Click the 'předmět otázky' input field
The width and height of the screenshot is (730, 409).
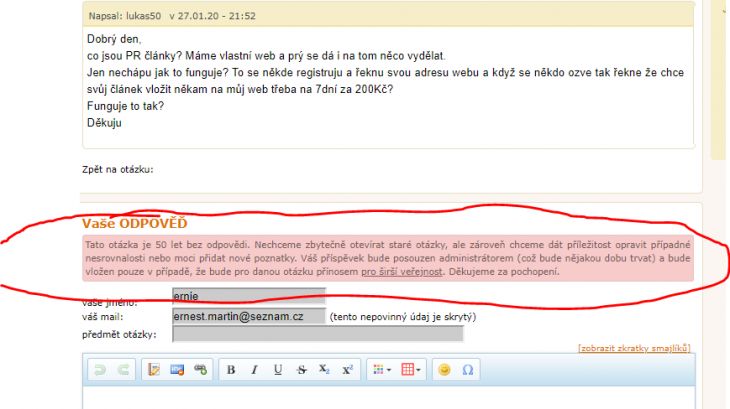pos(318,334)
